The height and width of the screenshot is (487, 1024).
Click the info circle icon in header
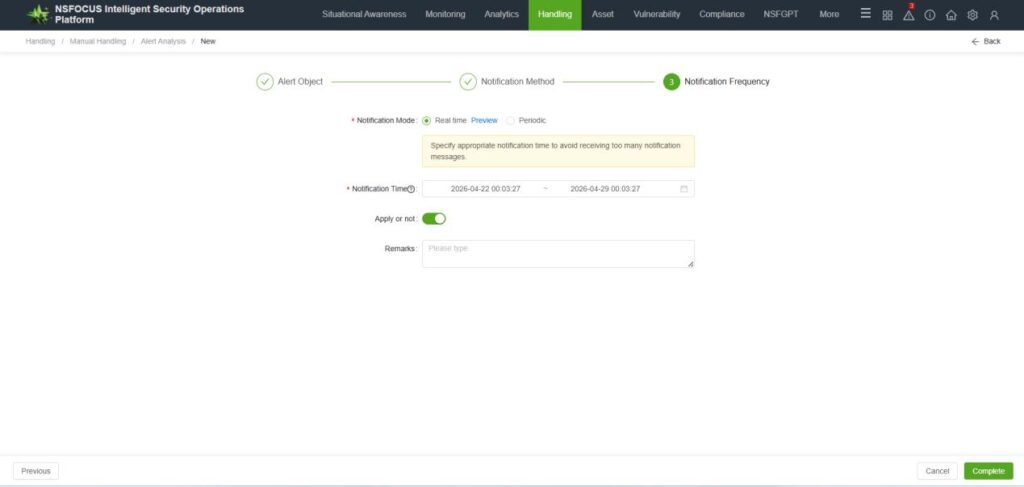click(x=930, y=15)
